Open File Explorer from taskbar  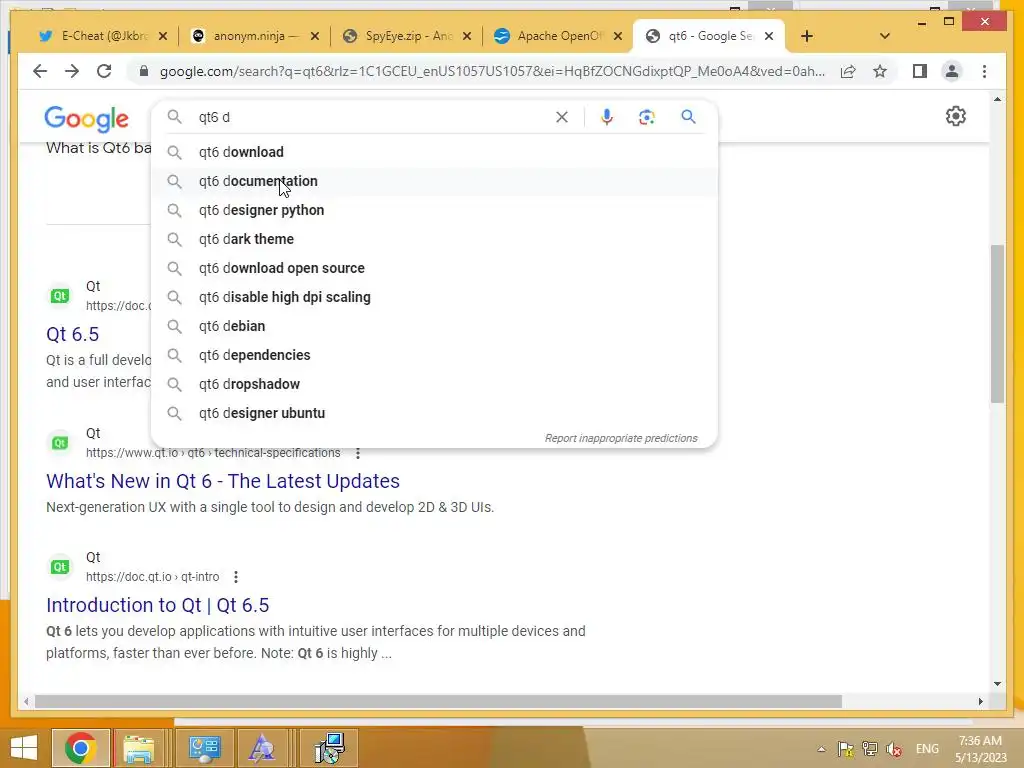tap(138, 748)
